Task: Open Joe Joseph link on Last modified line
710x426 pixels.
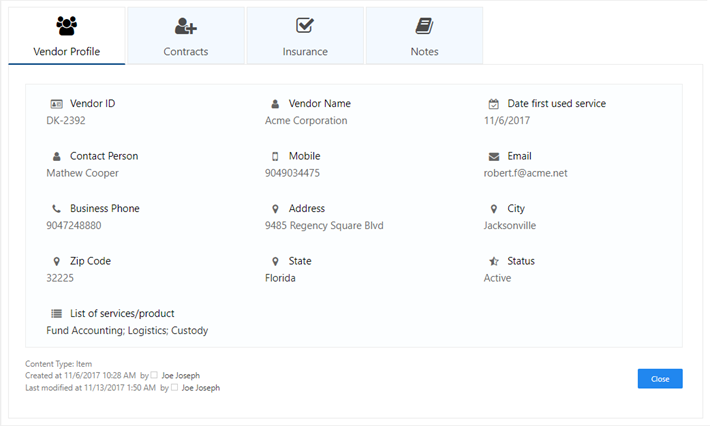Action: pyautogui.click(x=201, y=388)
